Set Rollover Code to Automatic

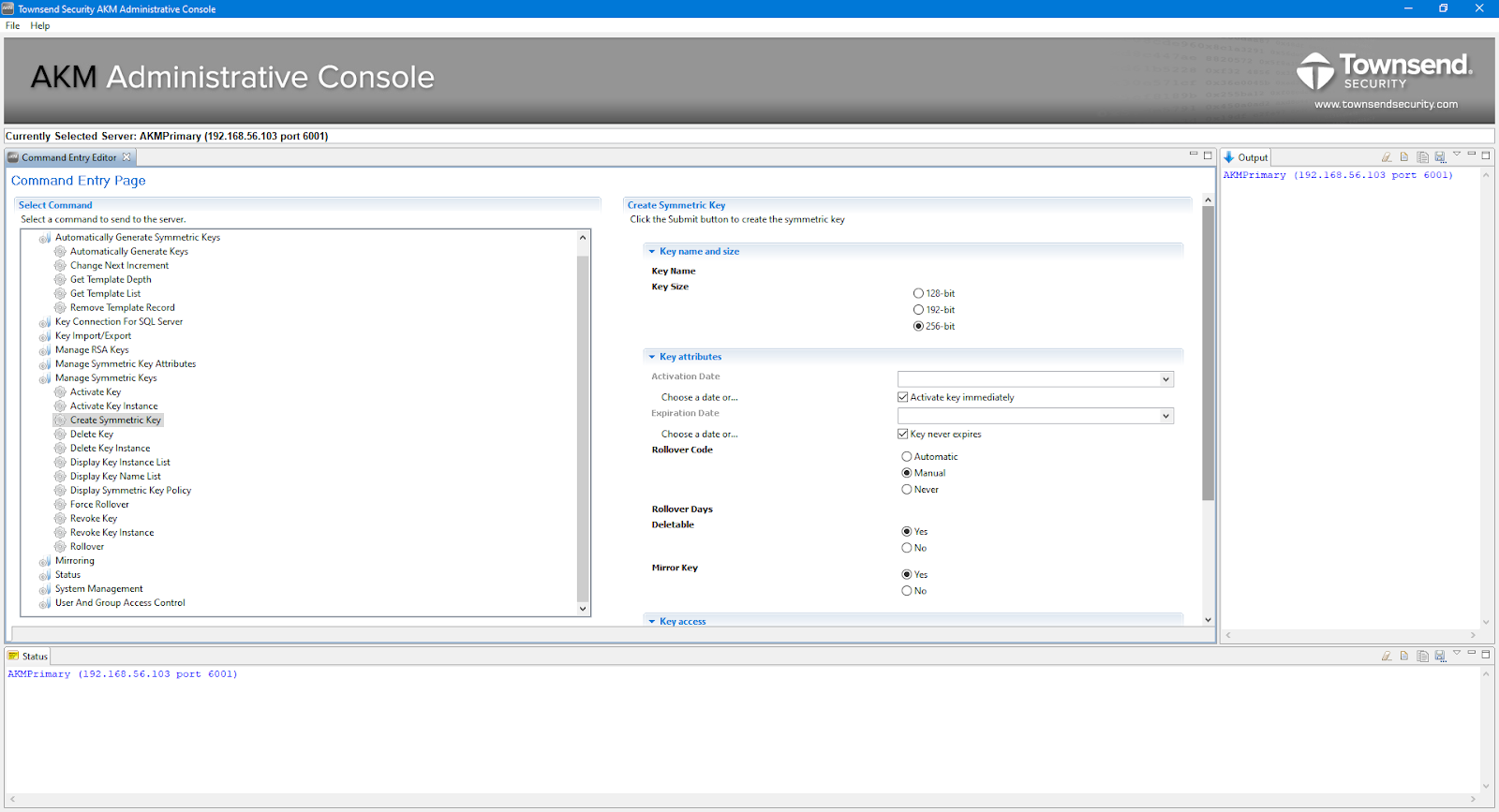[907, 457]
